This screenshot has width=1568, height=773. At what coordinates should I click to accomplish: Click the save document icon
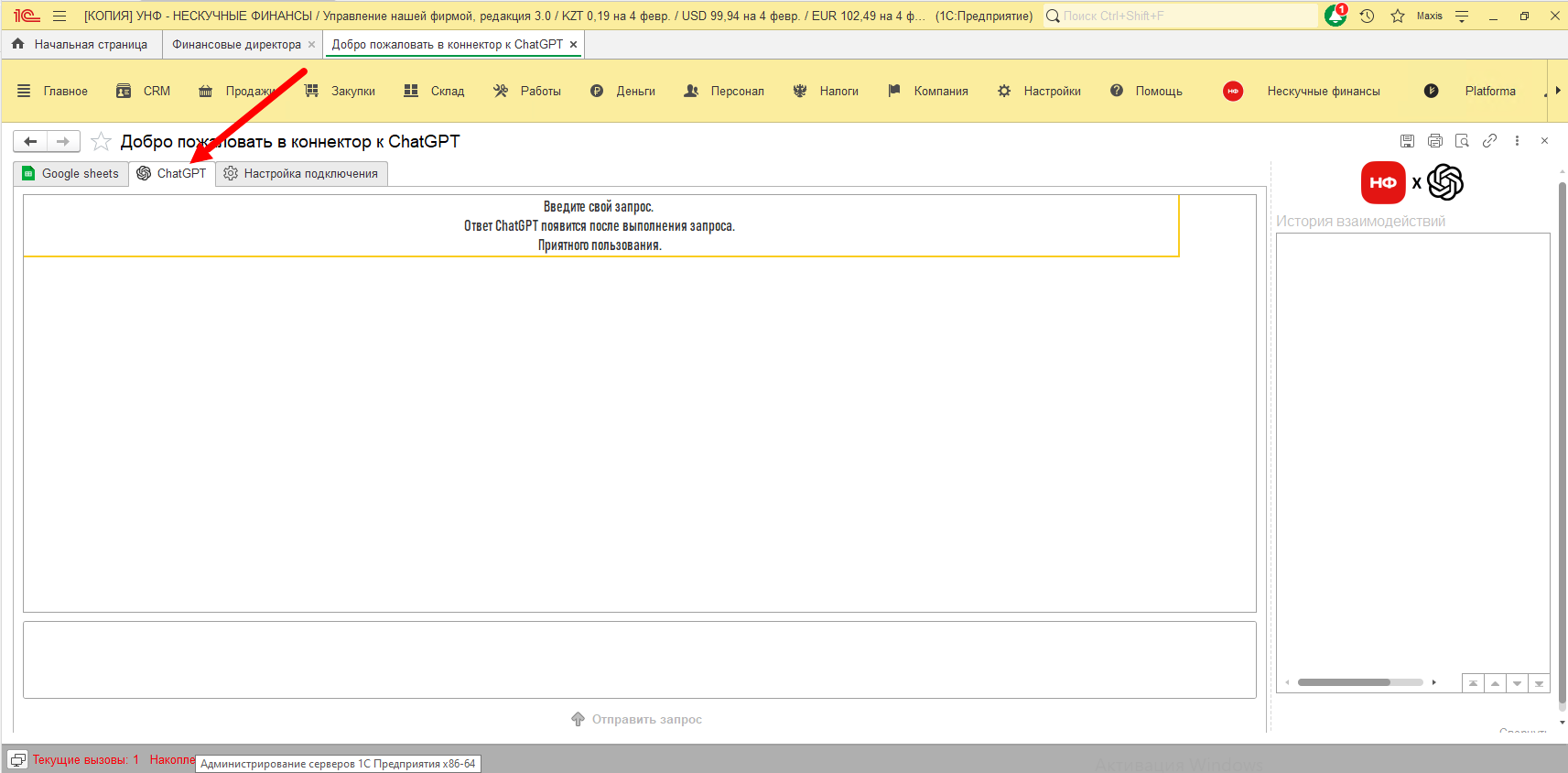click(1407, 141)
